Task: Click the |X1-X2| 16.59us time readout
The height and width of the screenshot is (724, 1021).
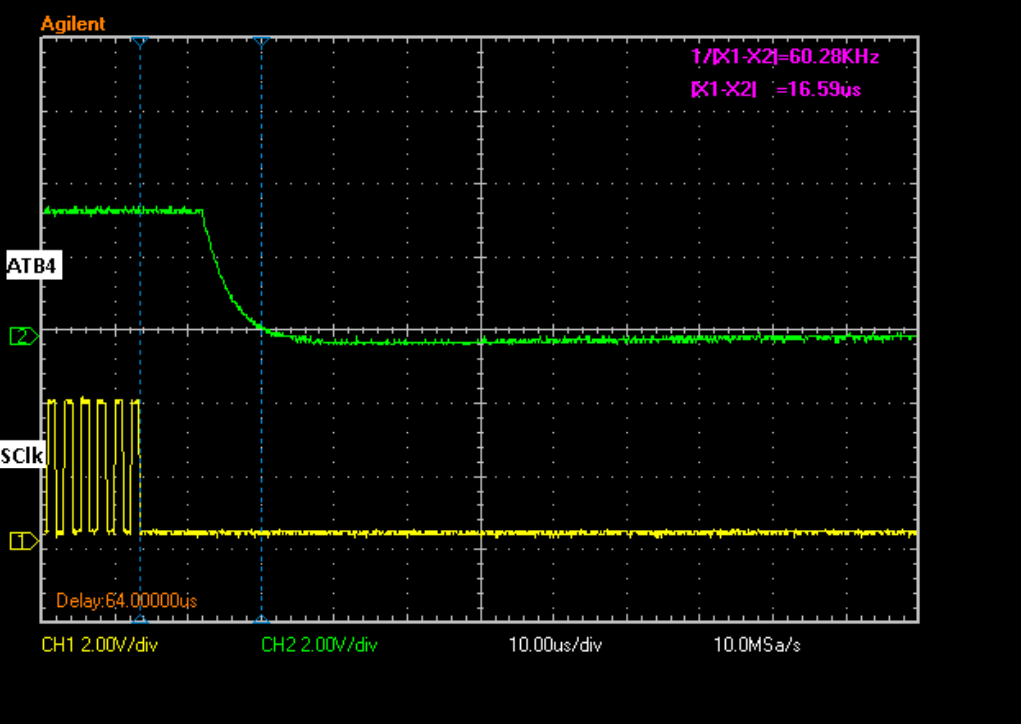Action: [776, 89]
